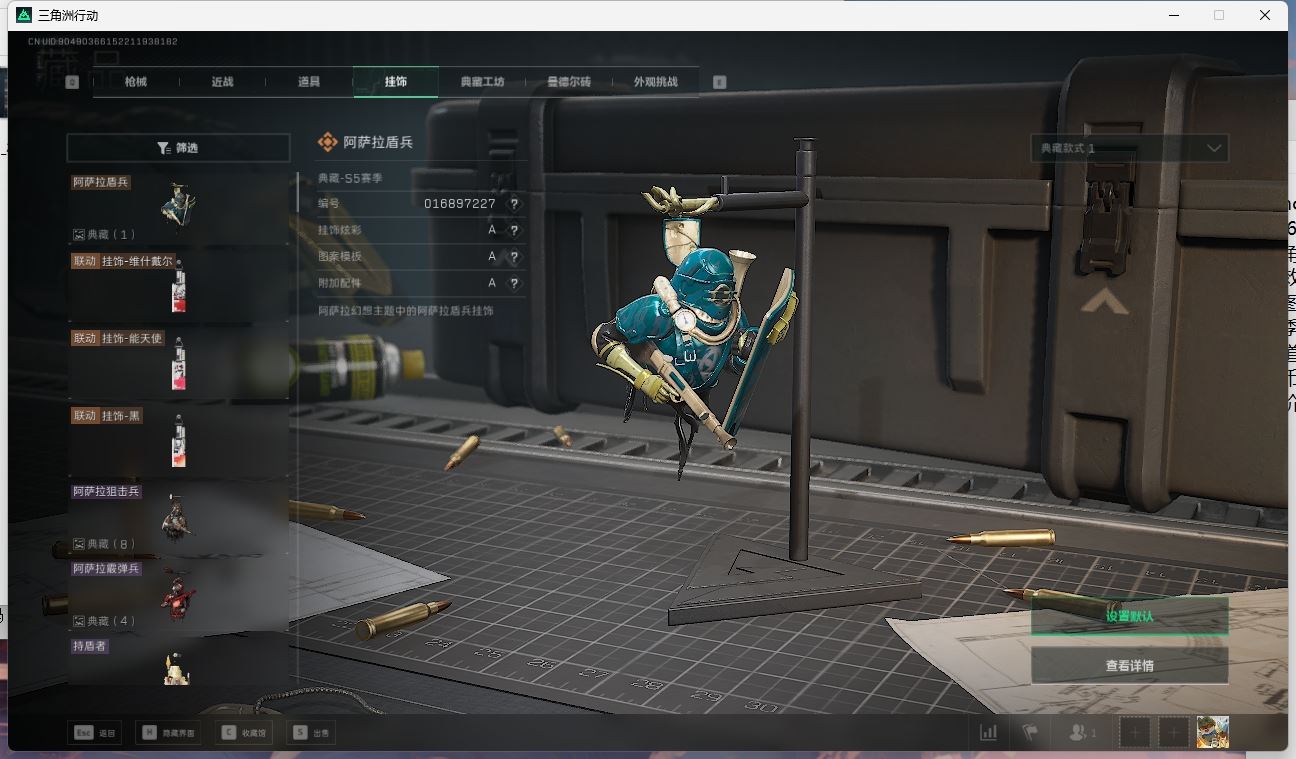
Task: Click the help icon for 附加配件
Action: point(514,284)
